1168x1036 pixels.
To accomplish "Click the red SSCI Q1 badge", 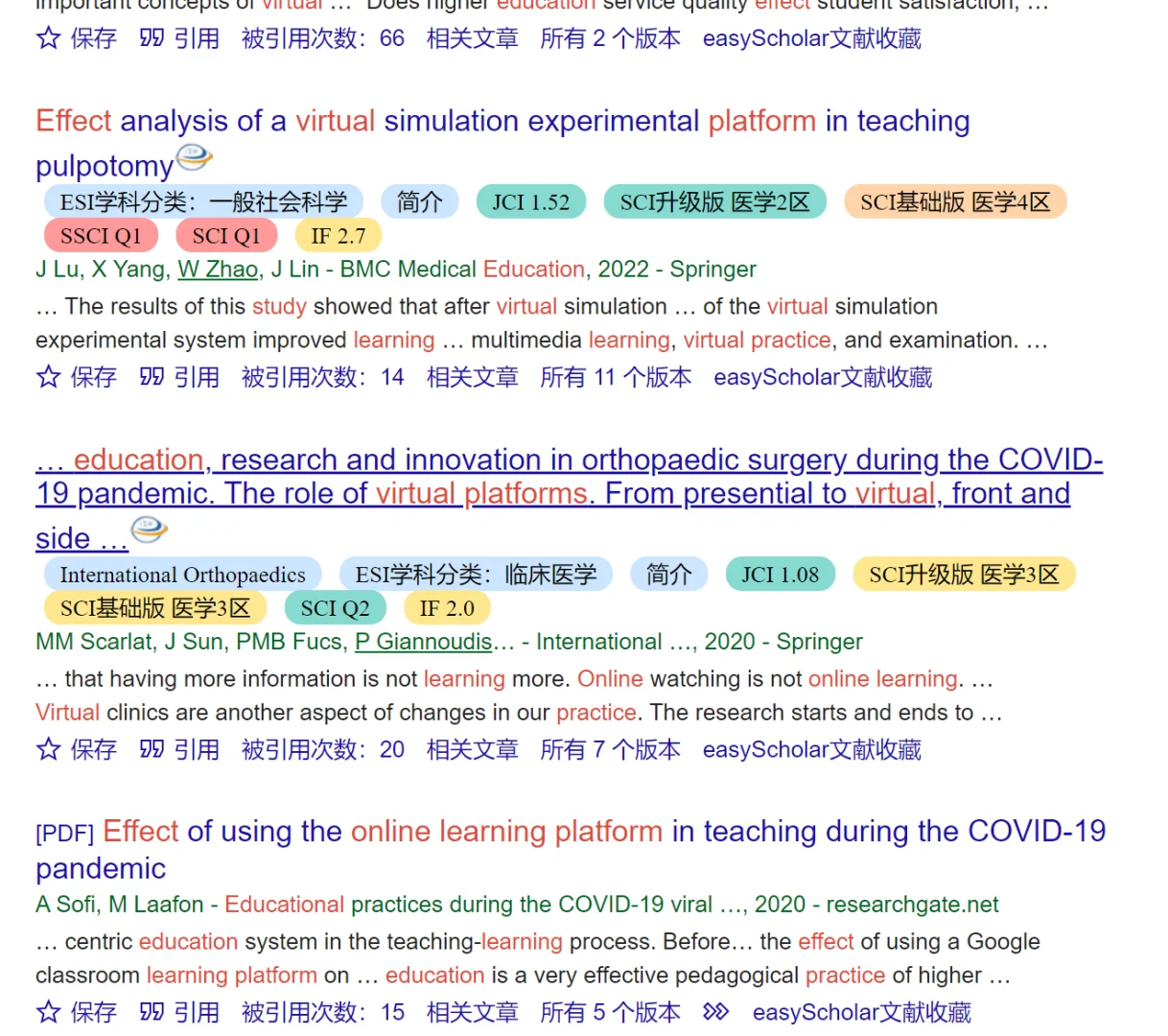I will (100, 235).
